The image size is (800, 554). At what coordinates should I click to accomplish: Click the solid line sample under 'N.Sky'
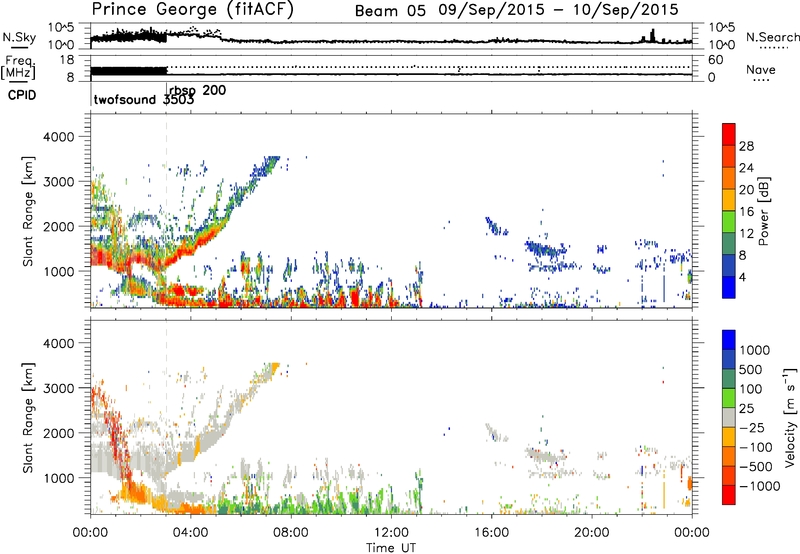(19, 47)
